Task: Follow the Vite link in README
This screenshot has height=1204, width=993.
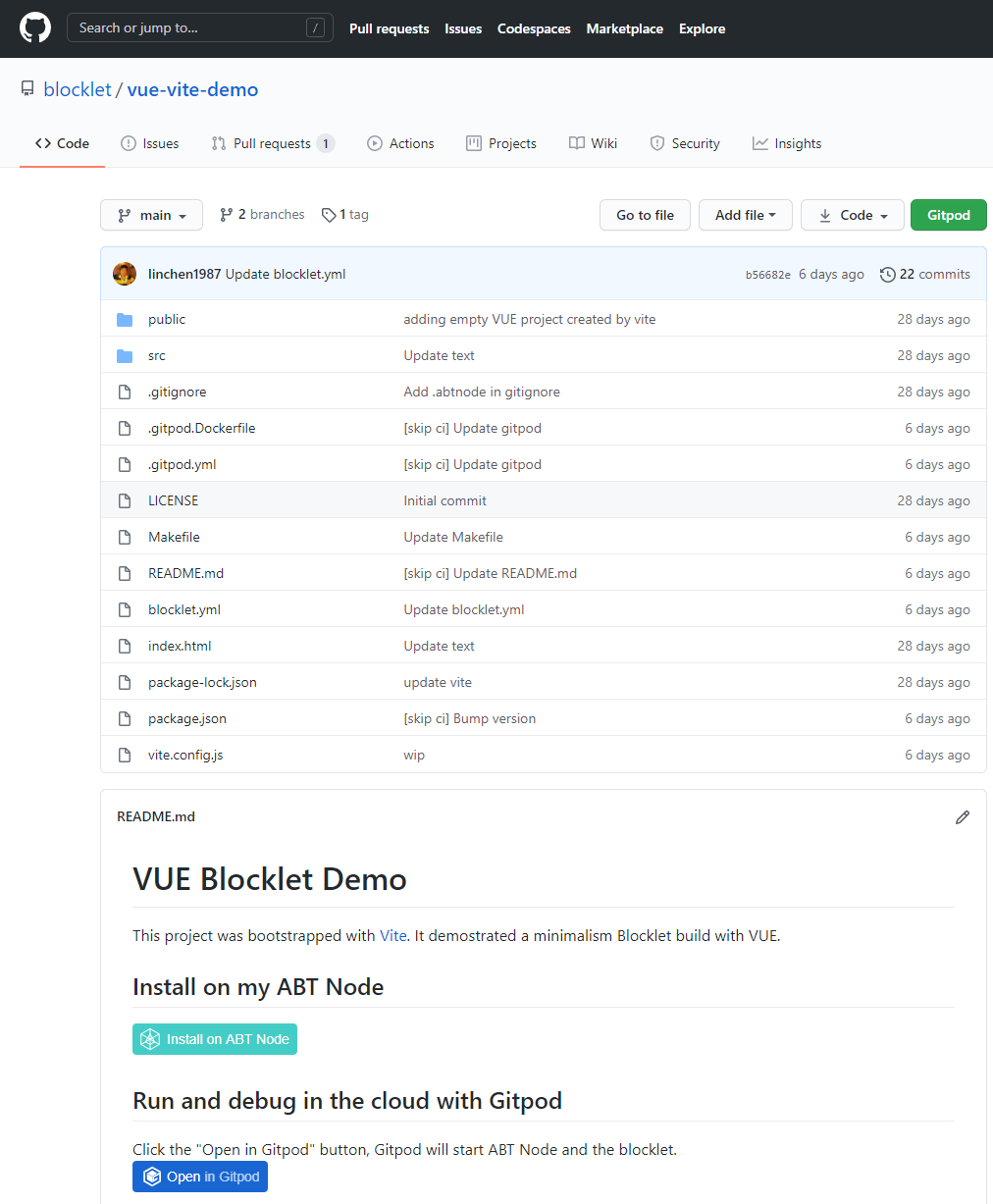Action: pos(392,936)
